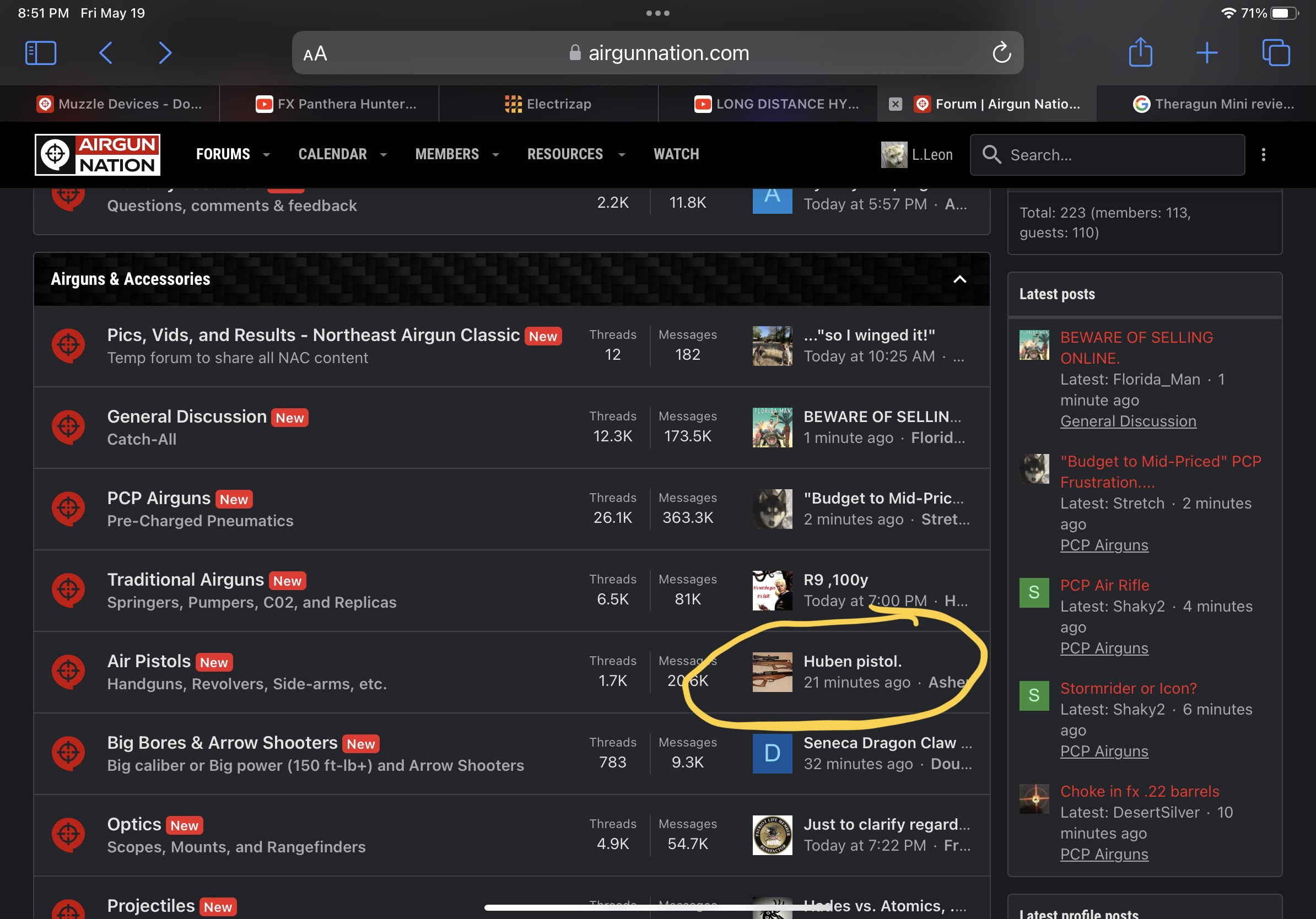Open the FORUMS nav item

point(223,154)
